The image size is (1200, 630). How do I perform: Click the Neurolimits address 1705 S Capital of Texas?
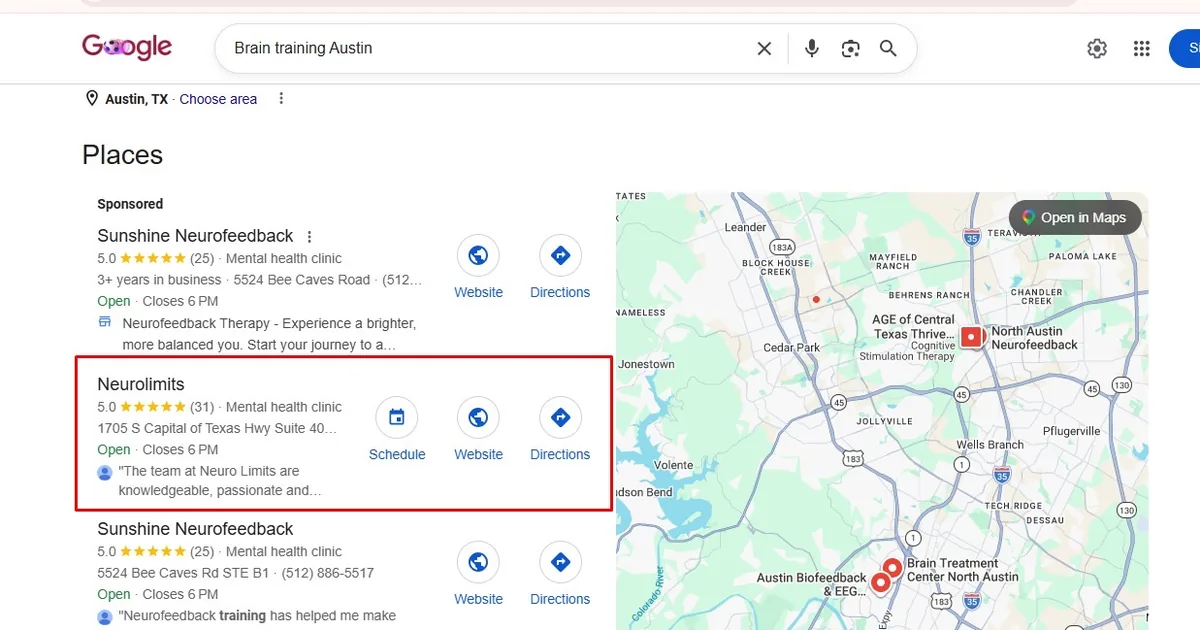tap(217, 428)
